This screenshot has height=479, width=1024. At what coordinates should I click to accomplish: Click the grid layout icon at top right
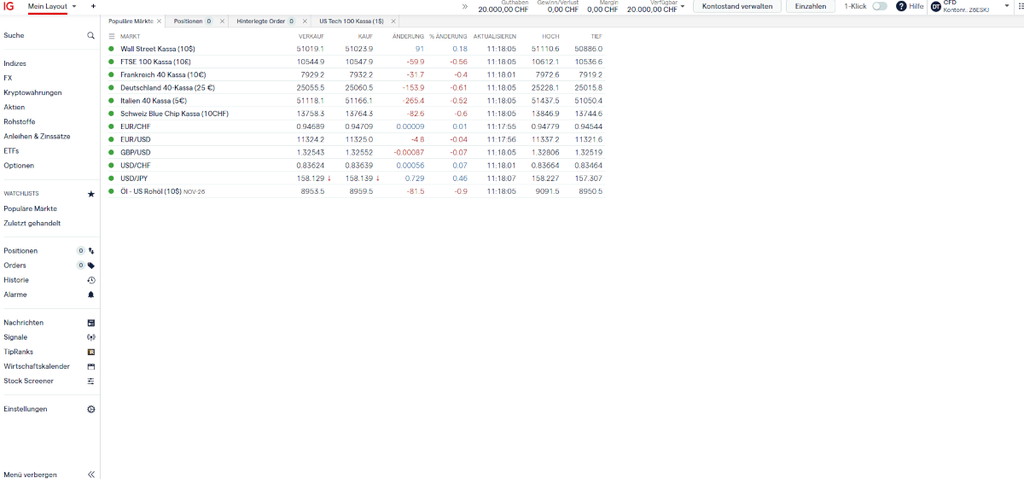click(1020, 6)
